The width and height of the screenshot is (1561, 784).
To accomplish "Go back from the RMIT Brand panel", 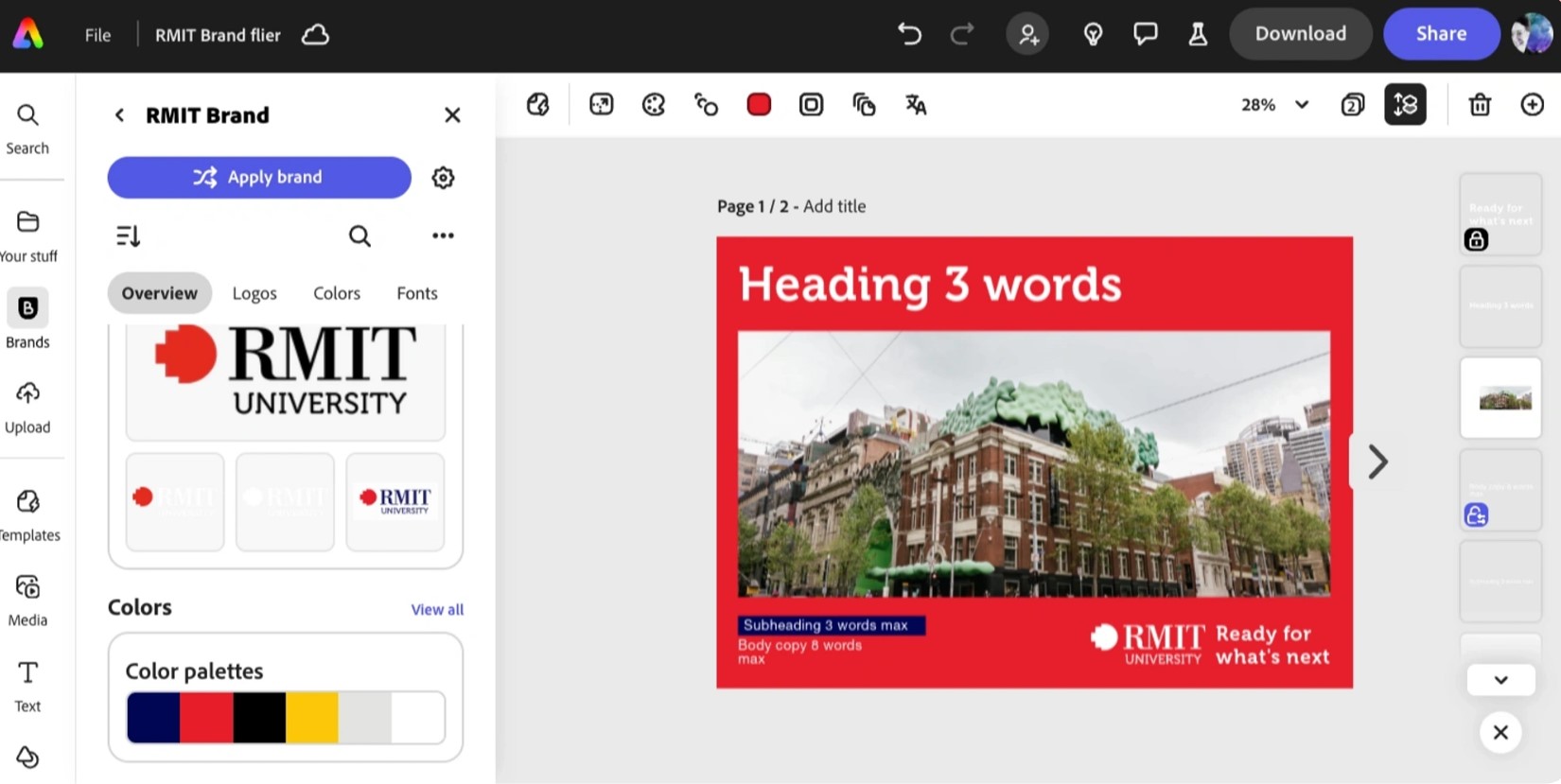I will click(119, 115).
